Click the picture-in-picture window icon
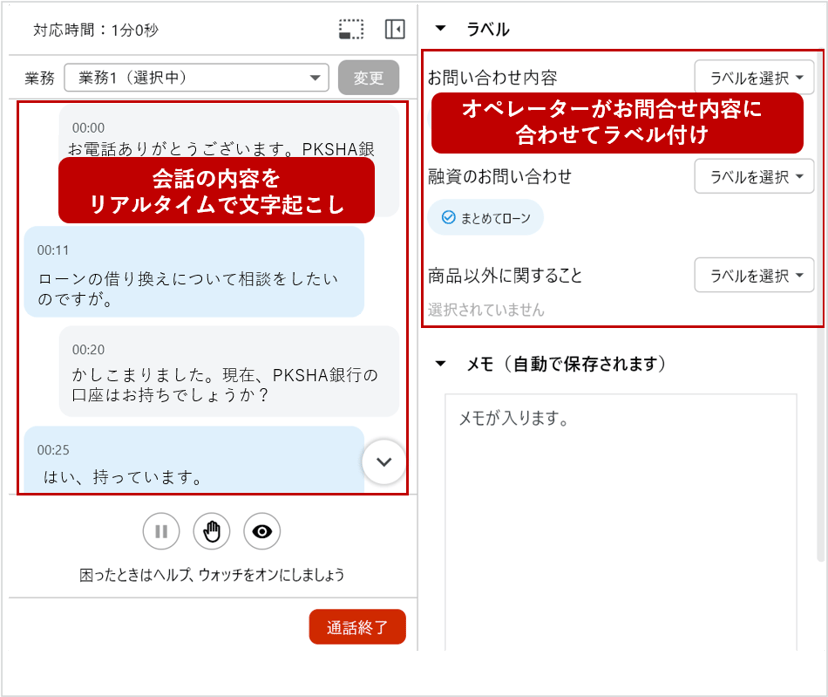Screen dimensions: 828x697 (351, 30)
